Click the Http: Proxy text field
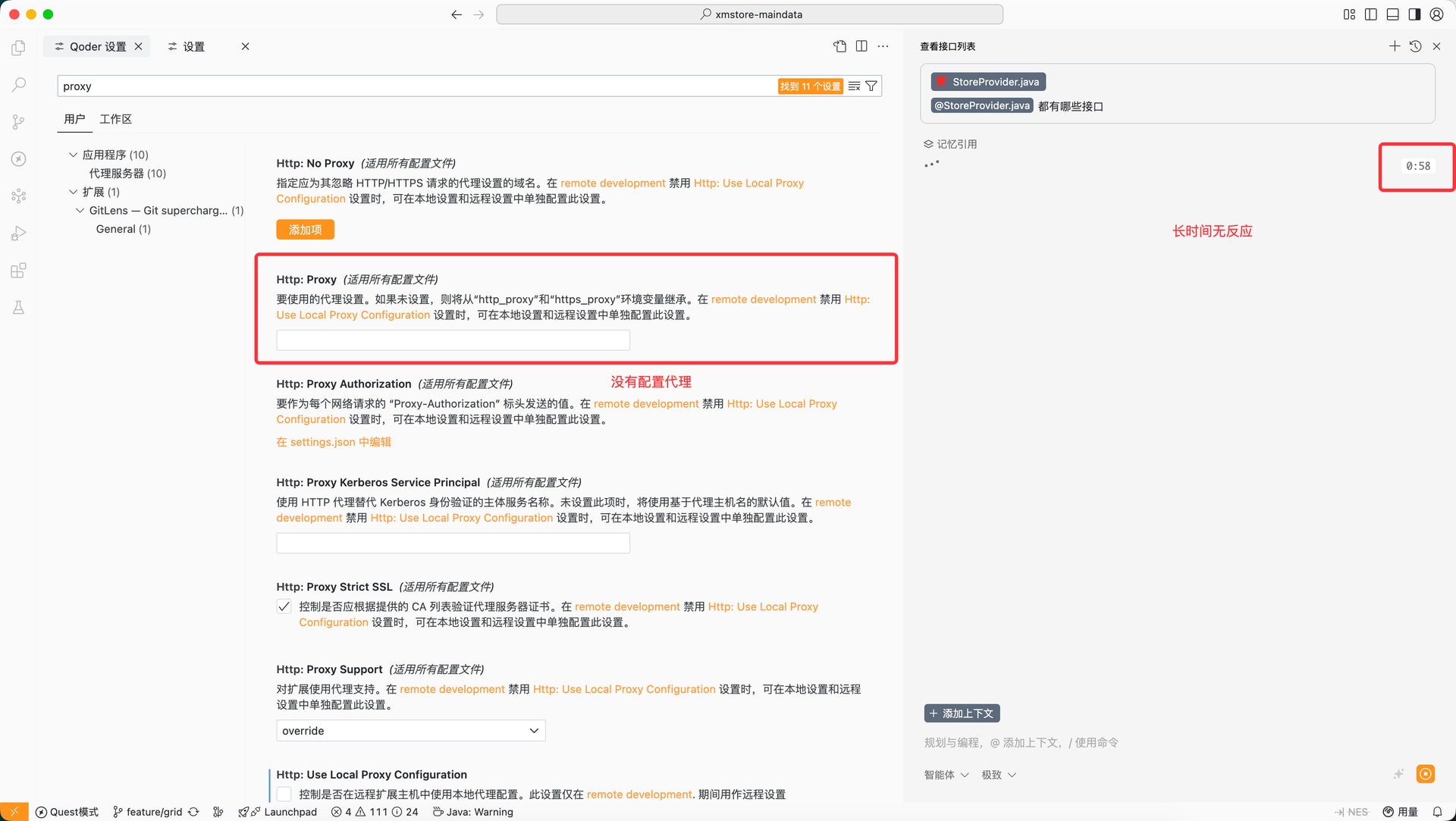1456x821 pixels. pos(453,340)
